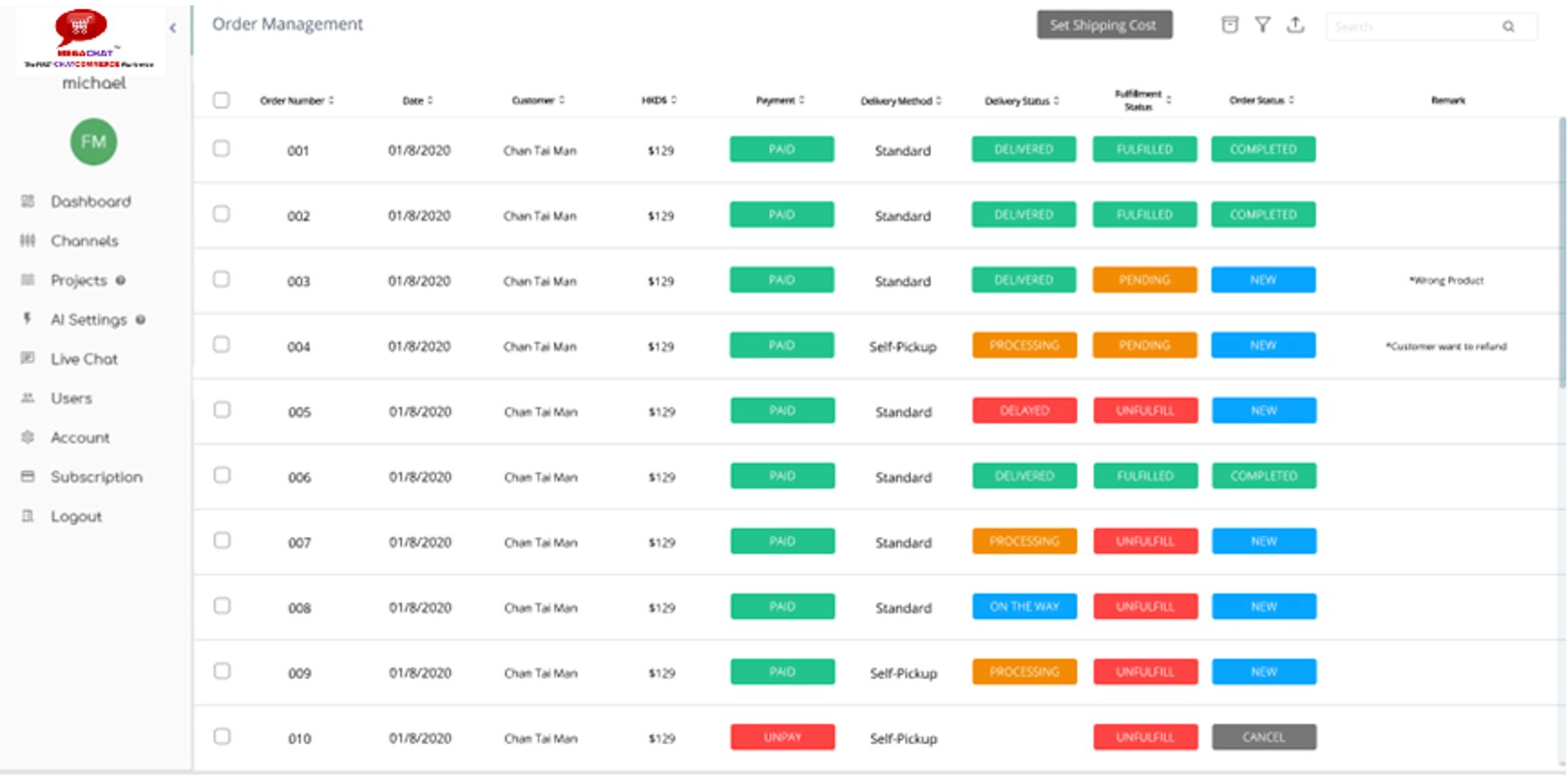
Task: Click the Dashboard sidebar icon
Action: 28,201
